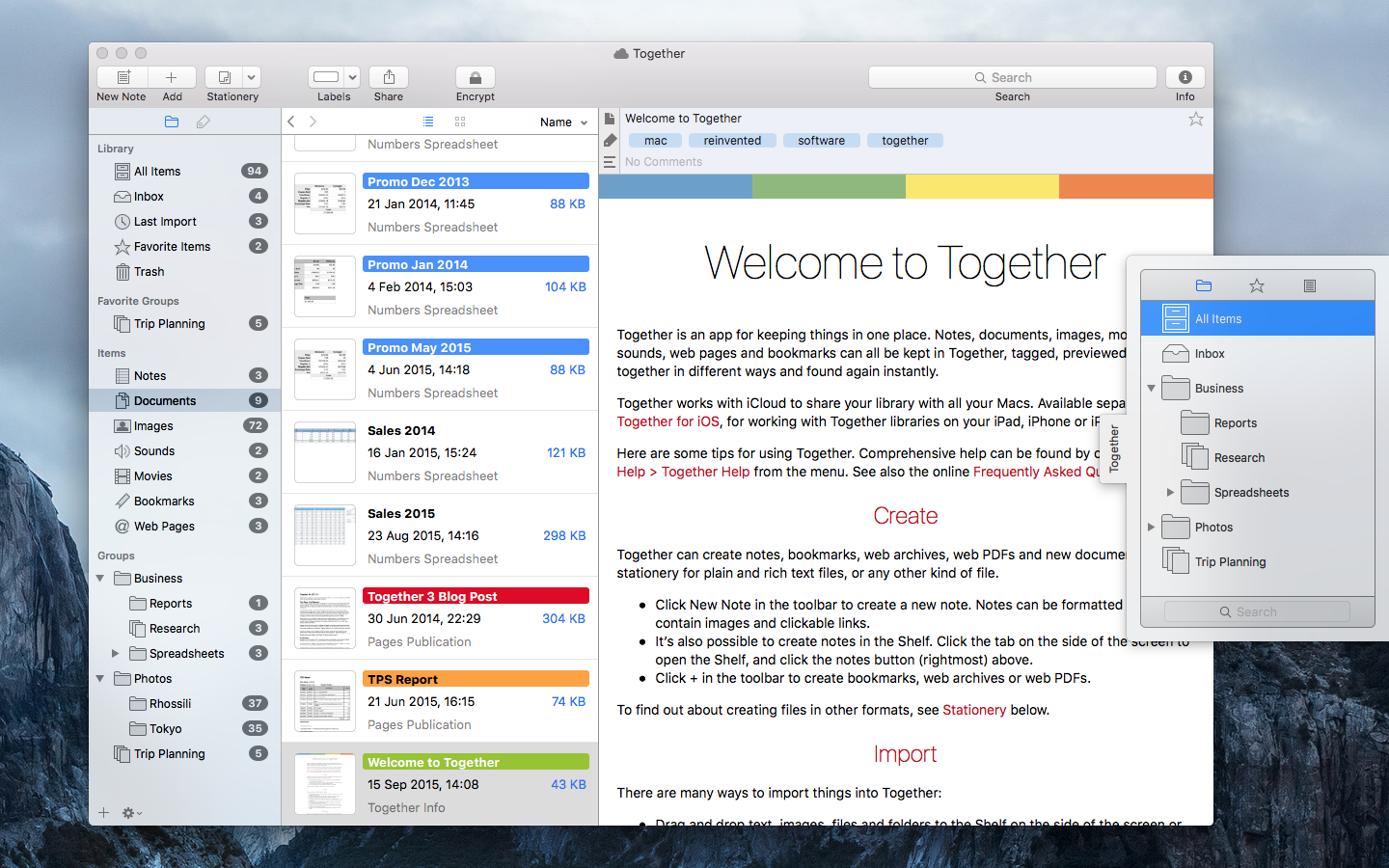The image size is (1389, 868).
Task: Click the Stationery link in text
Action: point(973,710)
